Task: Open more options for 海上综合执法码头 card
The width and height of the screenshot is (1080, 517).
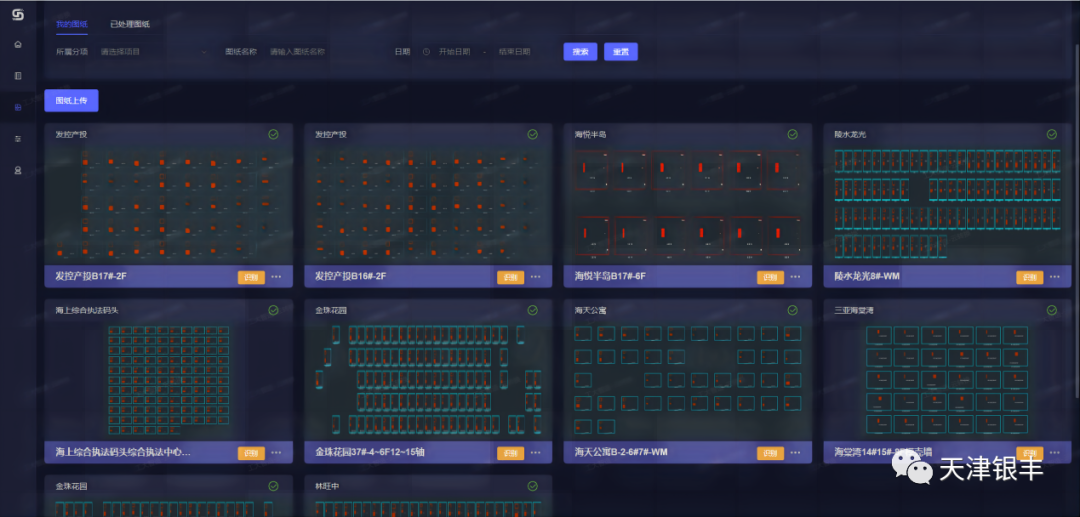Action: tap(276, 452)
